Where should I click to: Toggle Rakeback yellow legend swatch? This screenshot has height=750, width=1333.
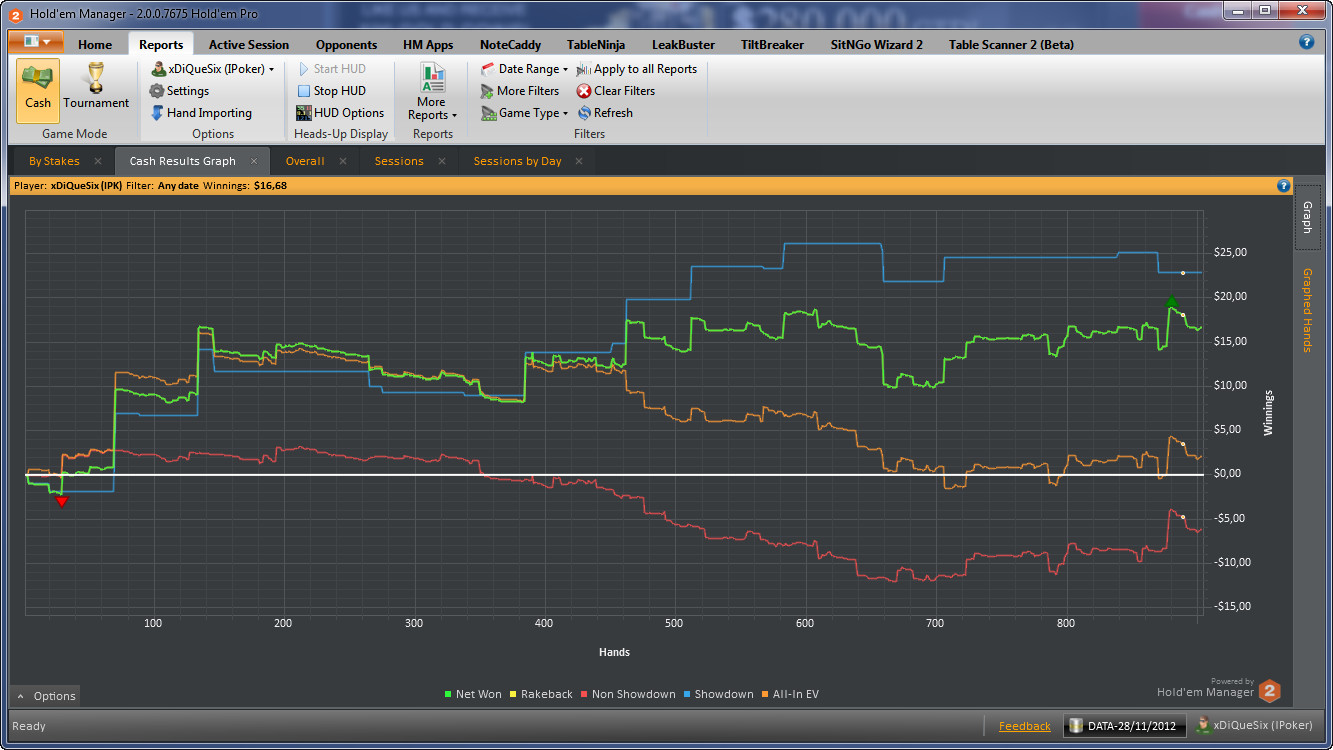point(513,694)
